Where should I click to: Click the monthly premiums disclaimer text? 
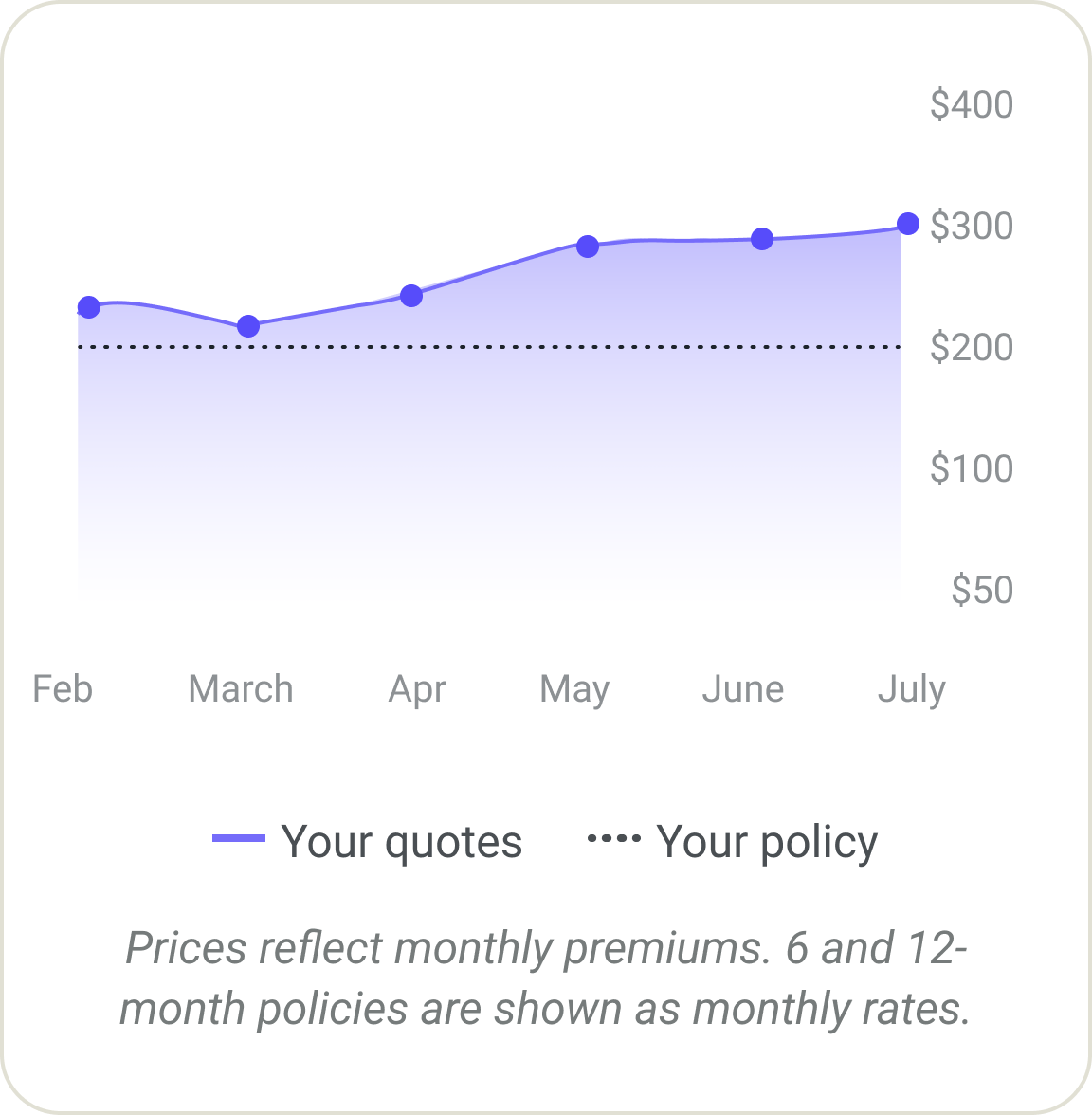point(546,978)
